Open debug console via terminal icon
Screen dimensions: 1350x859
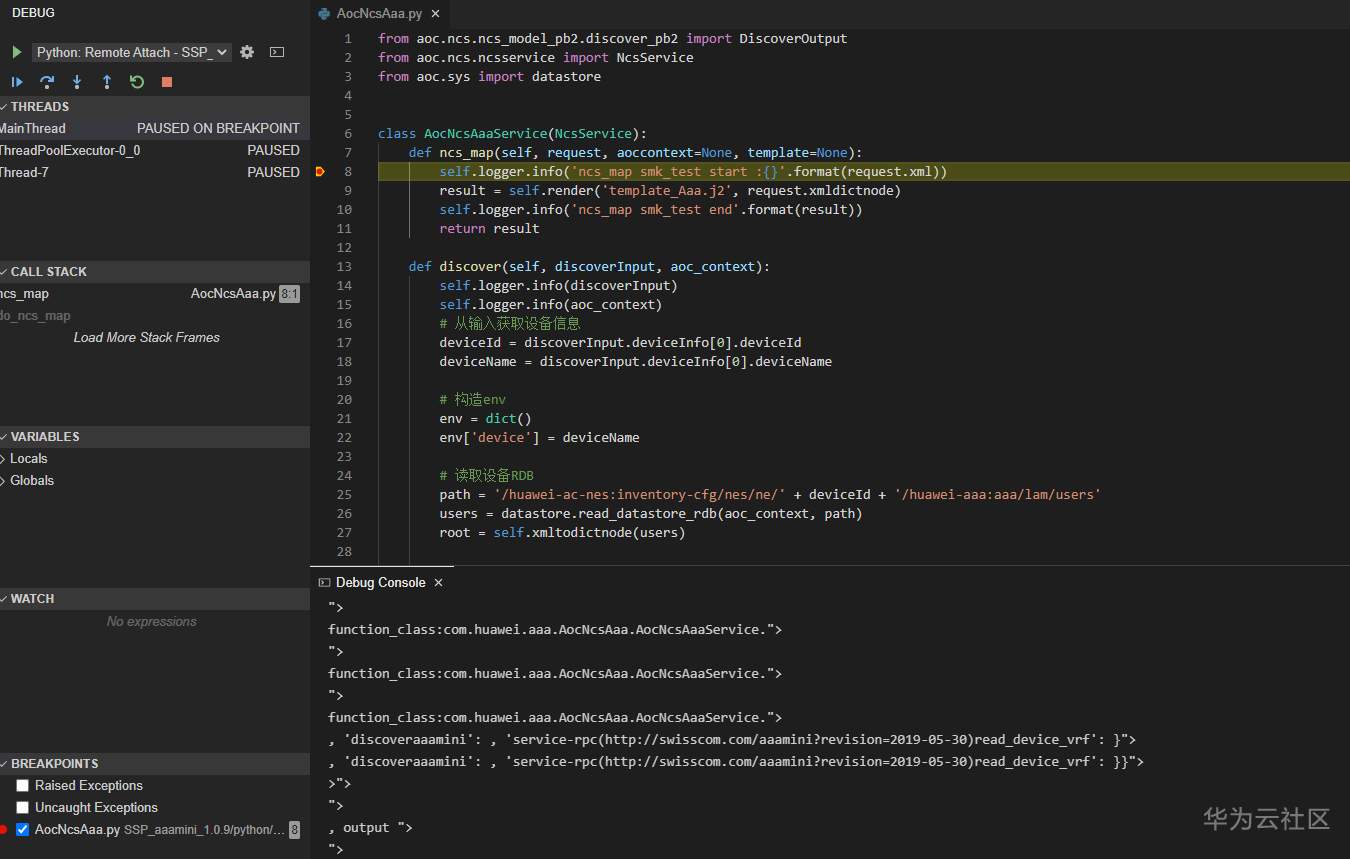(x=277, y=52)
